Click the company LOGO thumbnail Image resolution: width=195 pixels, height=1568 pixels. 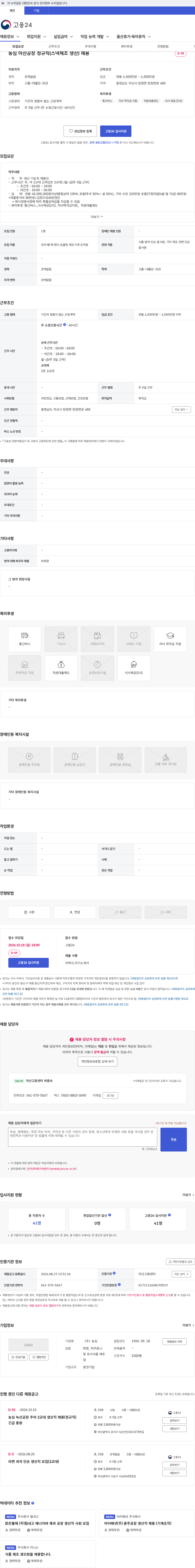(x=29, y=1345)
